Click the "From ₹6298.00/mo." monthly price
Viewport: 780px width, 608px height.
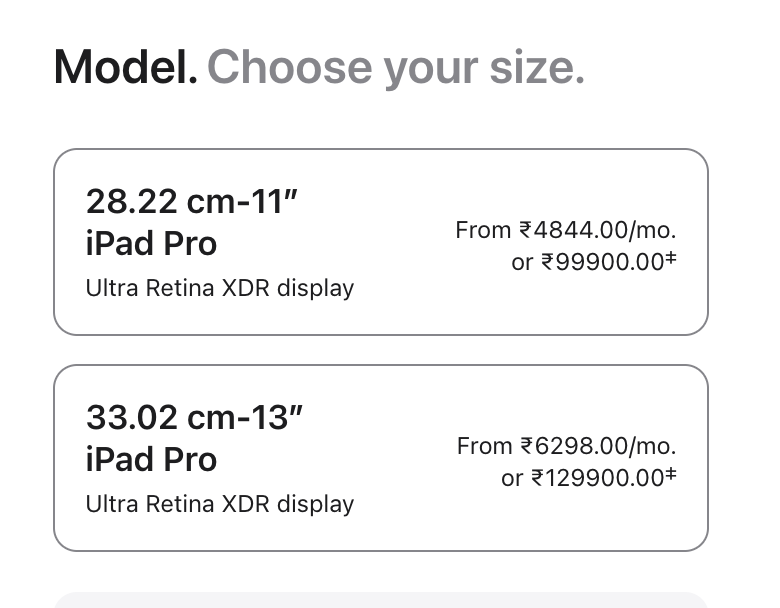pos(566,446)
